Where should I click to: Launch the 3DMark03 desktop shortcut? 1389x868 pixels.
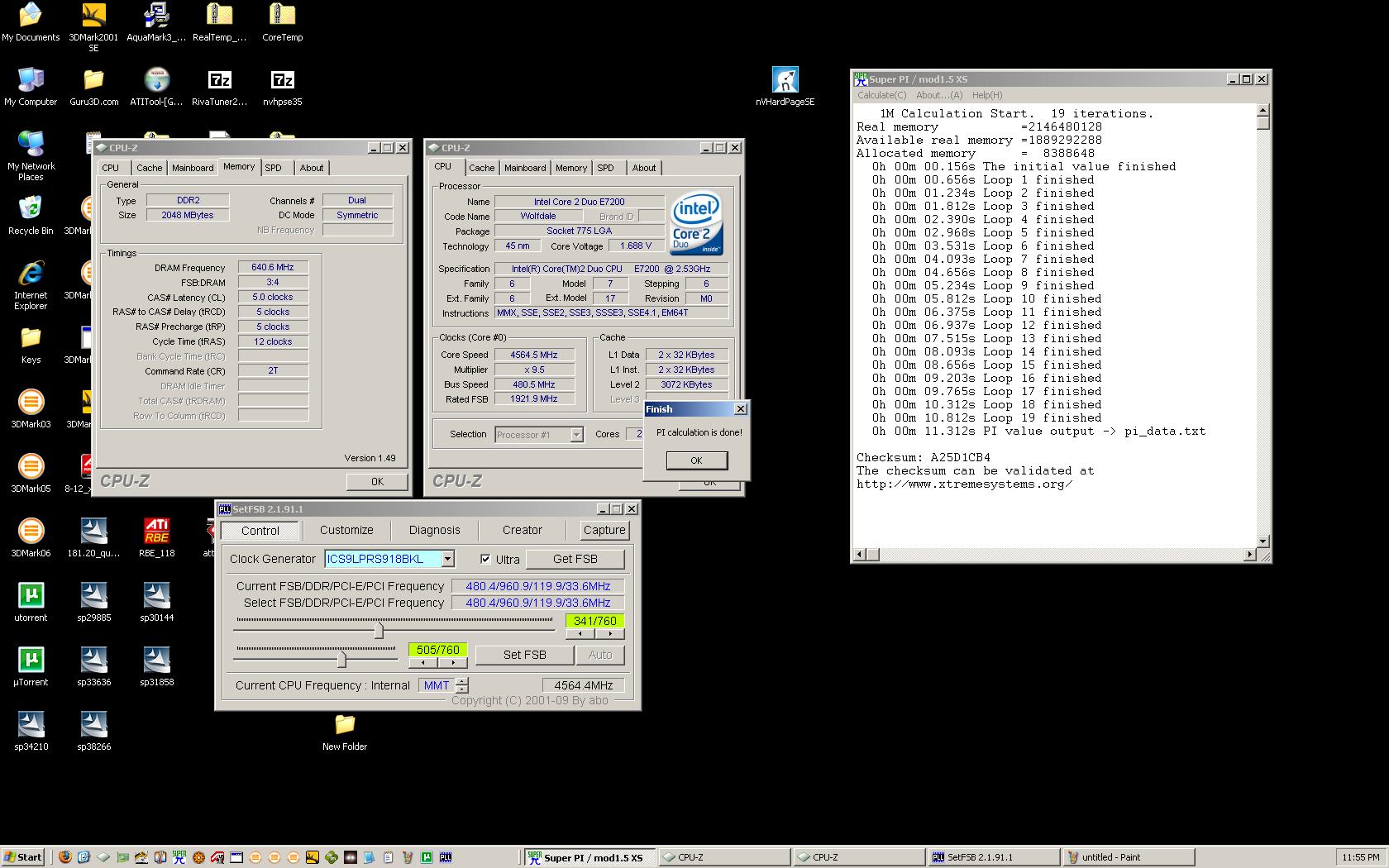pos(31,409)
